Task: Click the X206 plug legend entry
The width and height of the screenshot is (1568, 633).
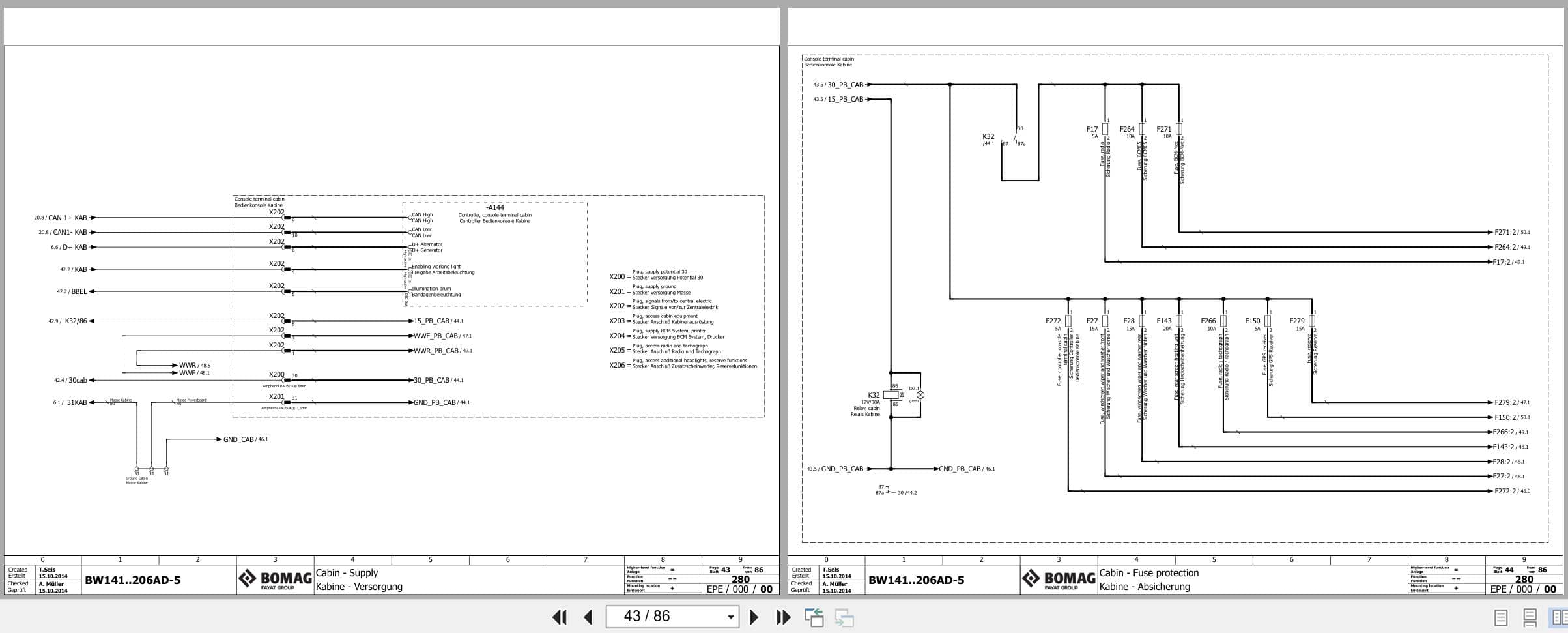Action: [x=683, y=364]
